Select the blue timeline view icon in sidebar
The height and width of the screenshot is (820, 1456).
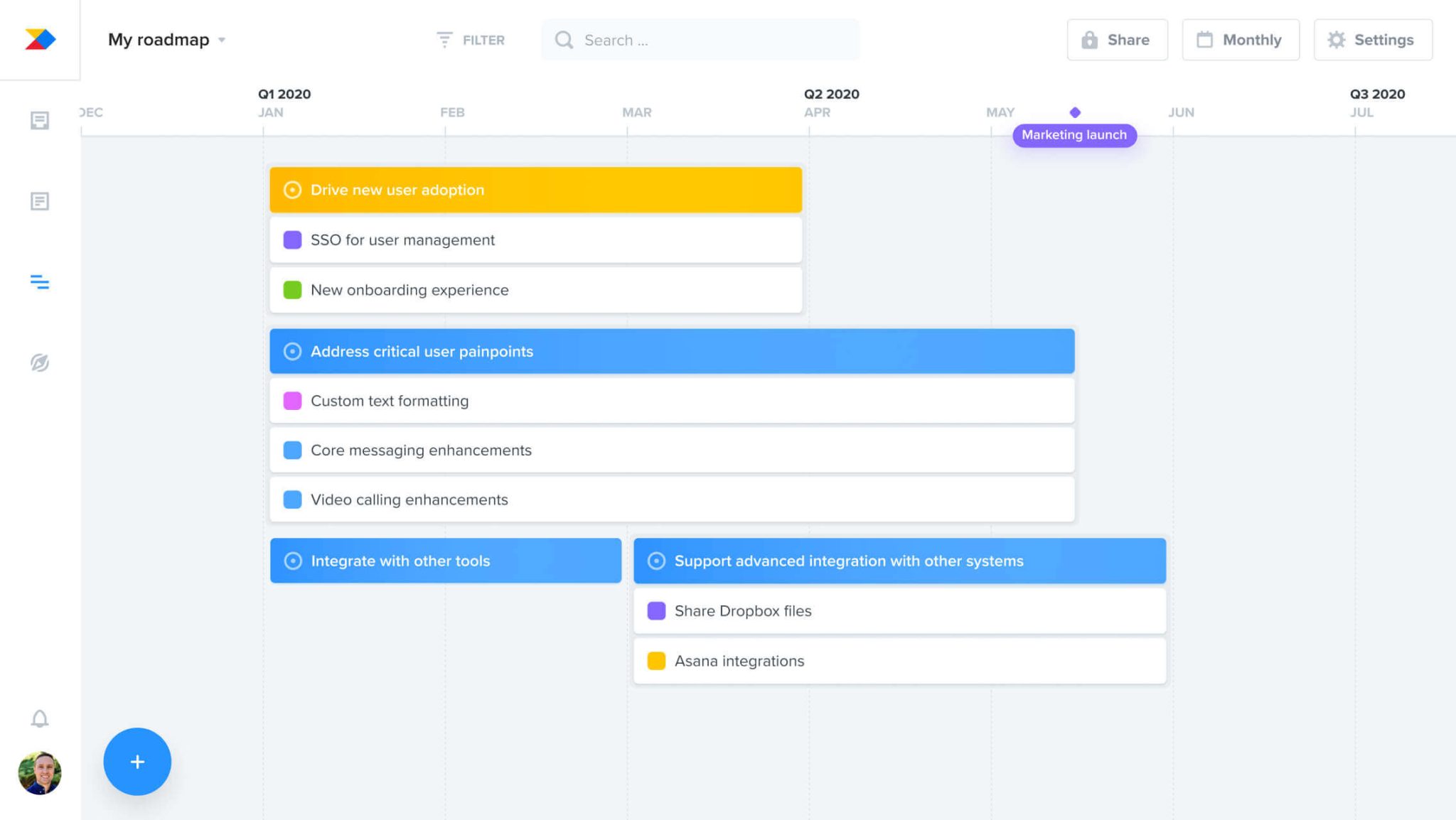40,282
